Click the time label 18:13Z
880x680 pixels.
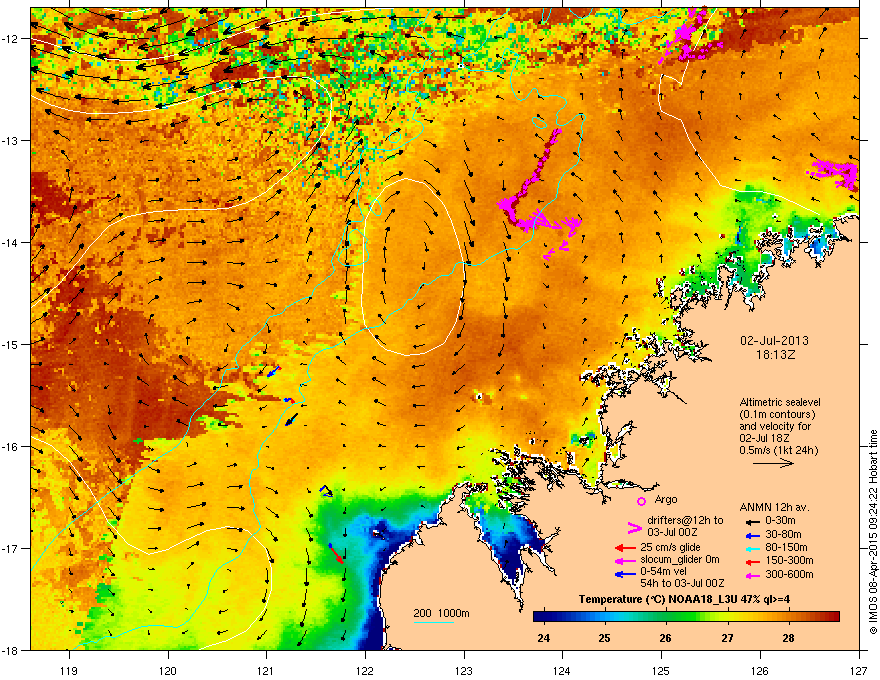(x=775, y=355)
